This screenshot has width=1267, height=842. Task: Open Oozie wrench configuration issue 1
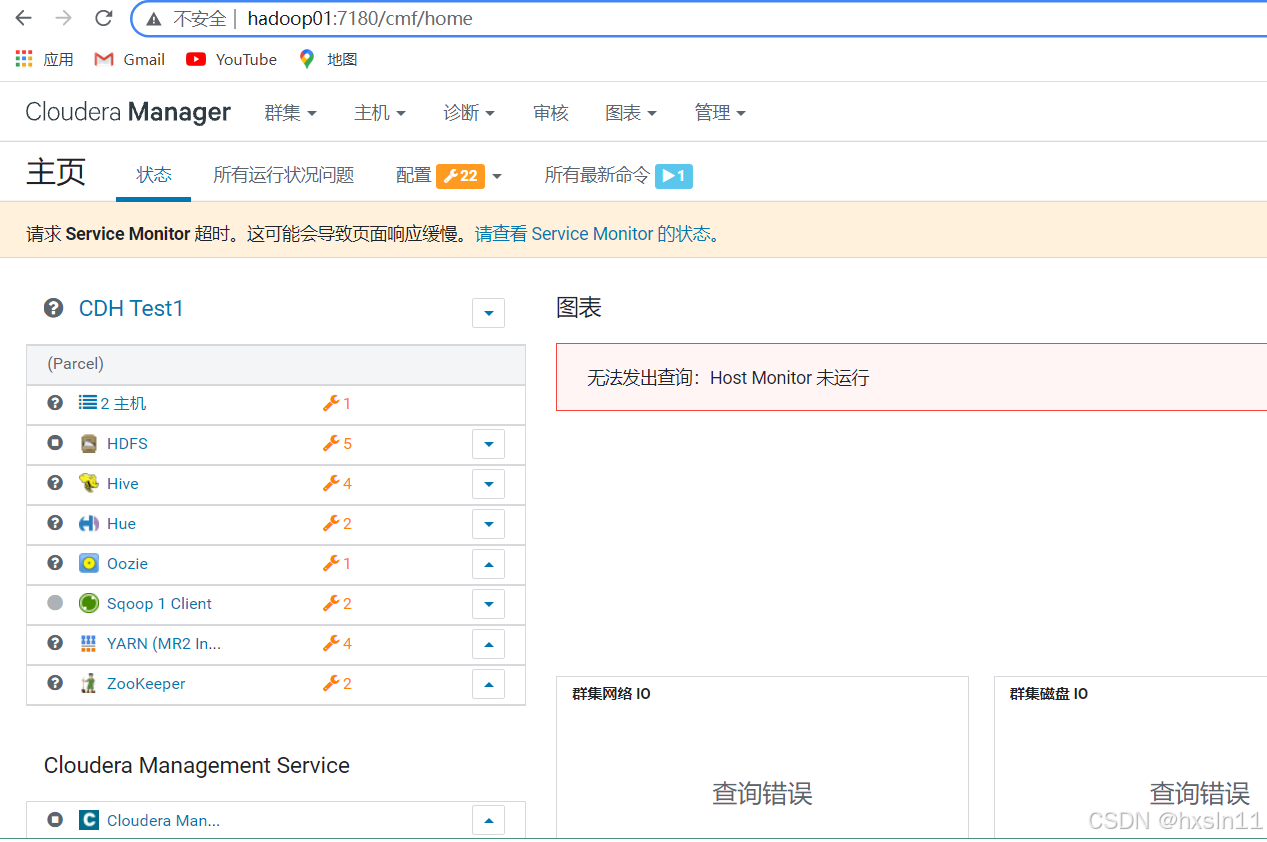pyautogui.click(x=337, y=563)
